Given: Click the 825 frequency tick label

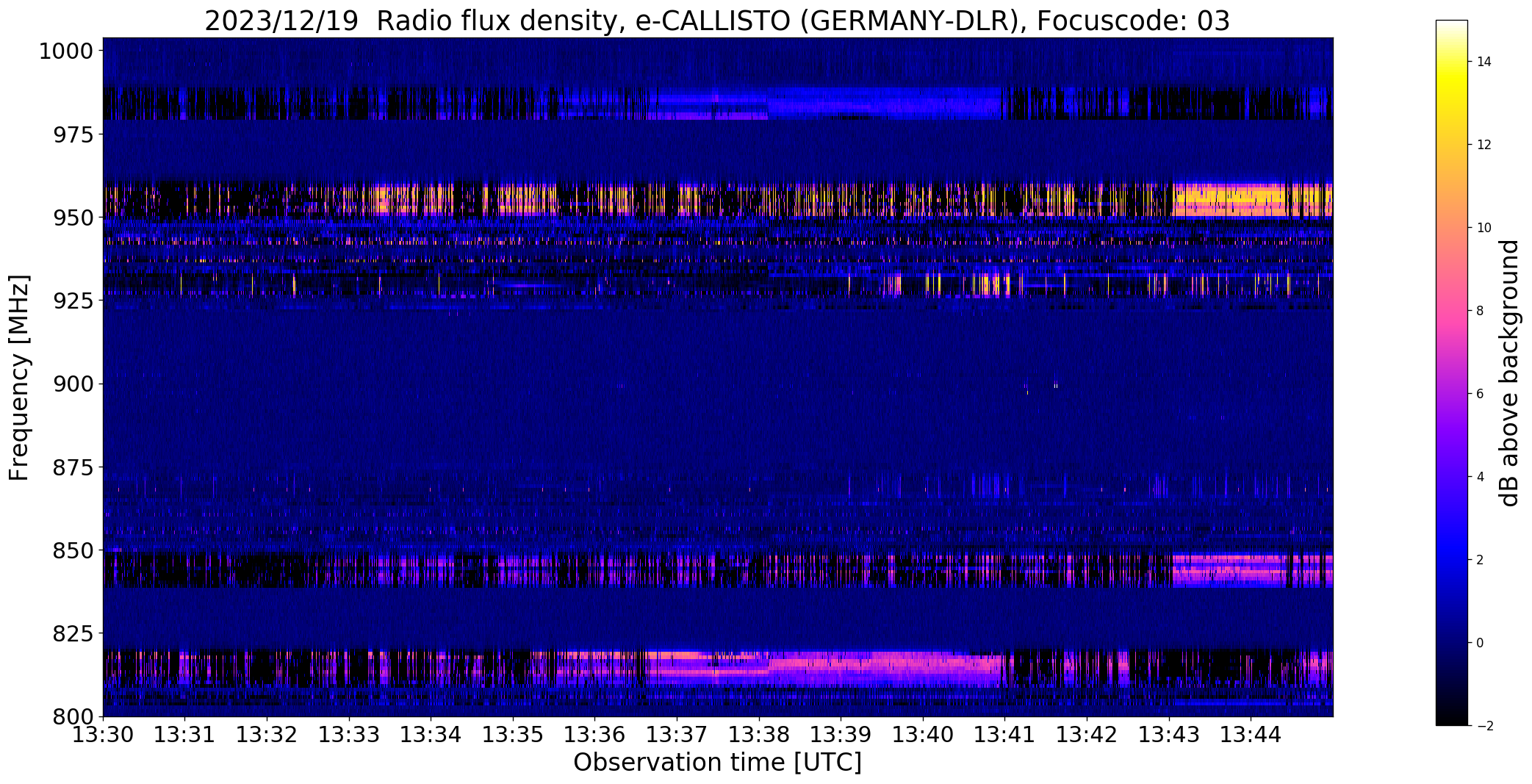Looking at the screenshot, I should [73, 633].
